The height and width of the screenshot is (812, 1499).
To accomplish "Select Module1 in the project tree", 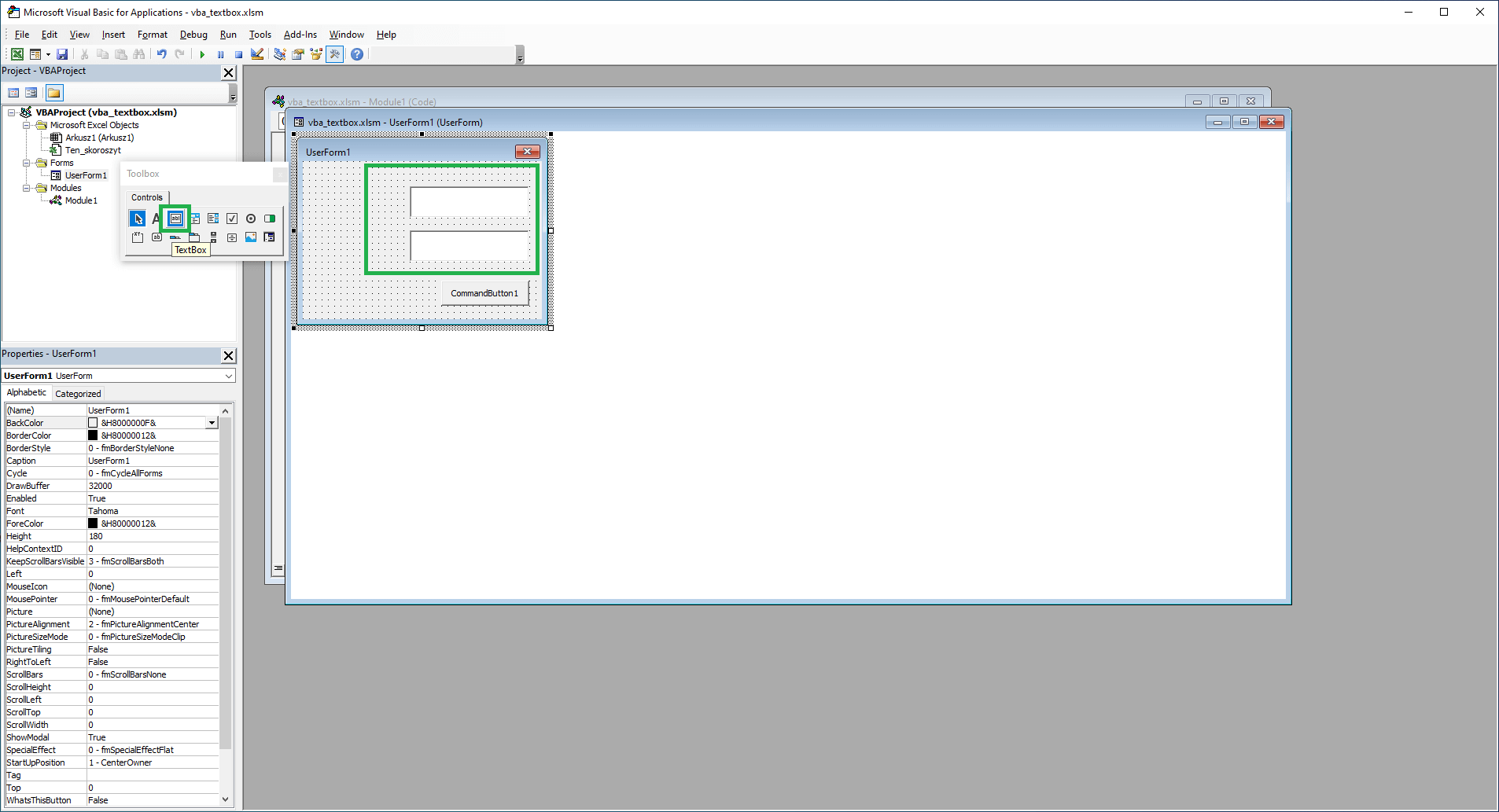I will click(81, 200).
